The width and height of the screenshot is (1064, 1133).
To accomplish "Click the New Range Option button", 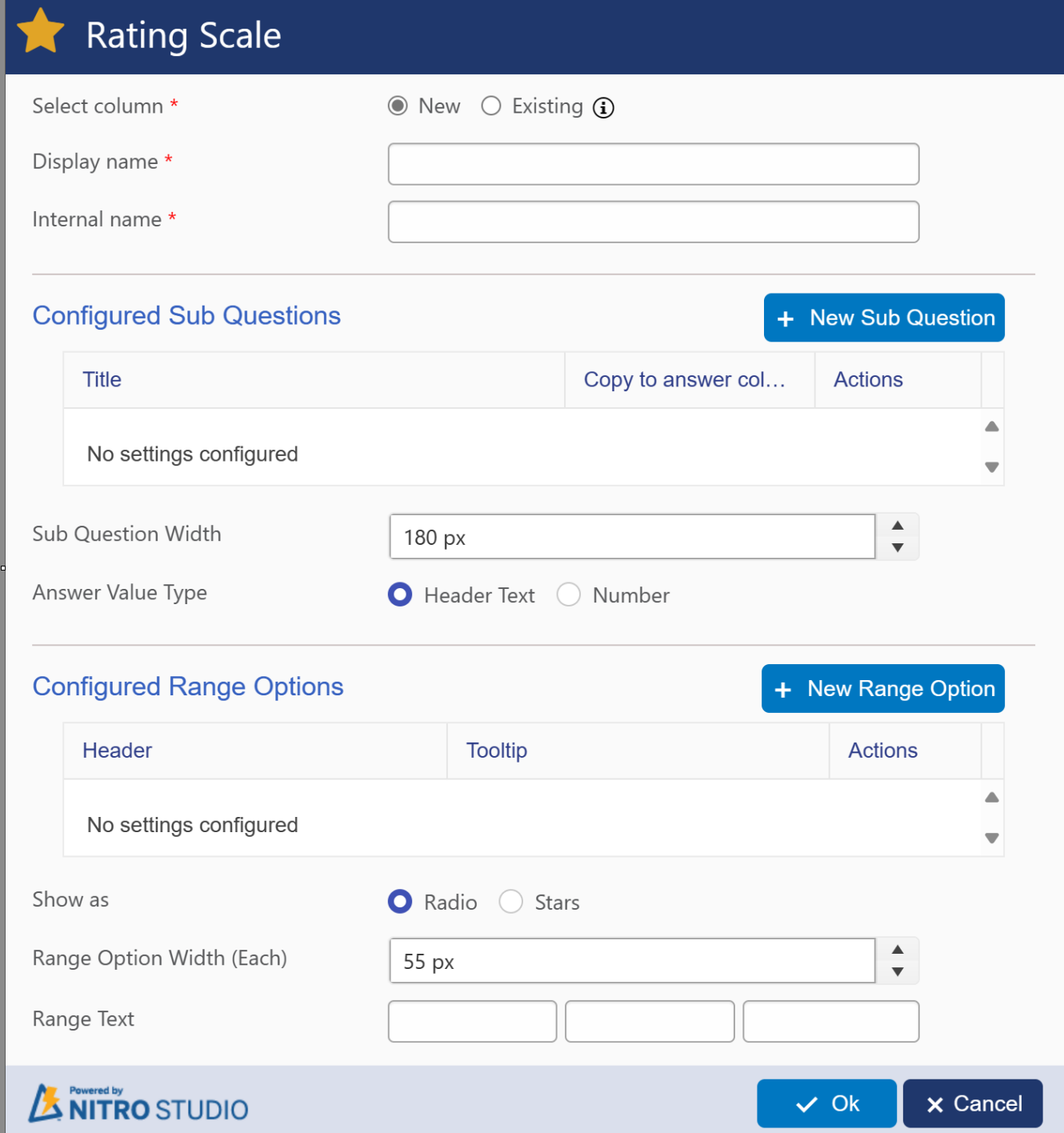I will (x=883, y=689).
